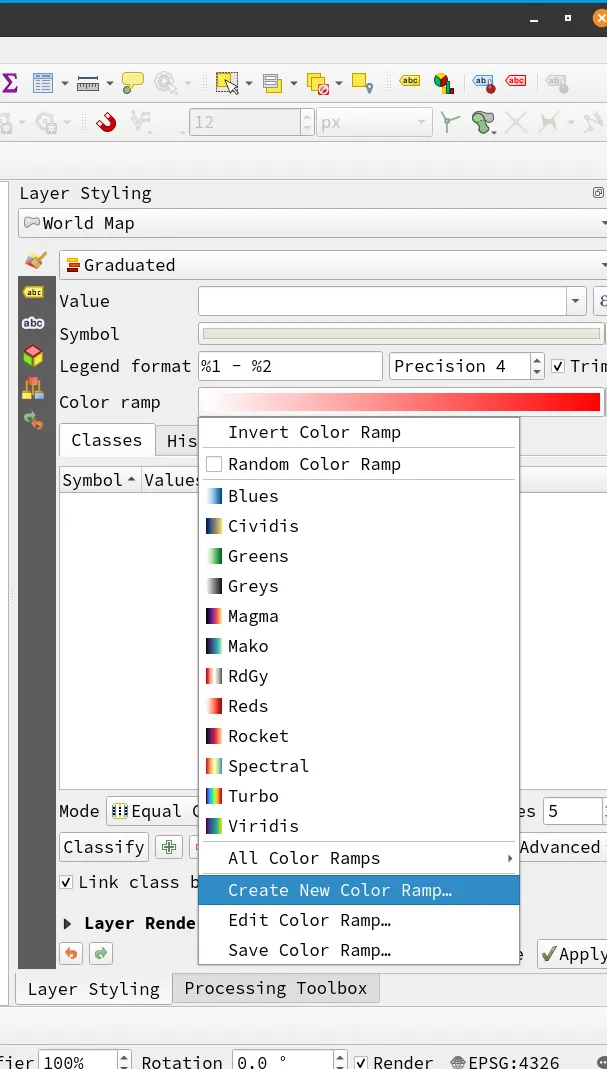
Task: Click the Select by Location icon
Action: 362,83
